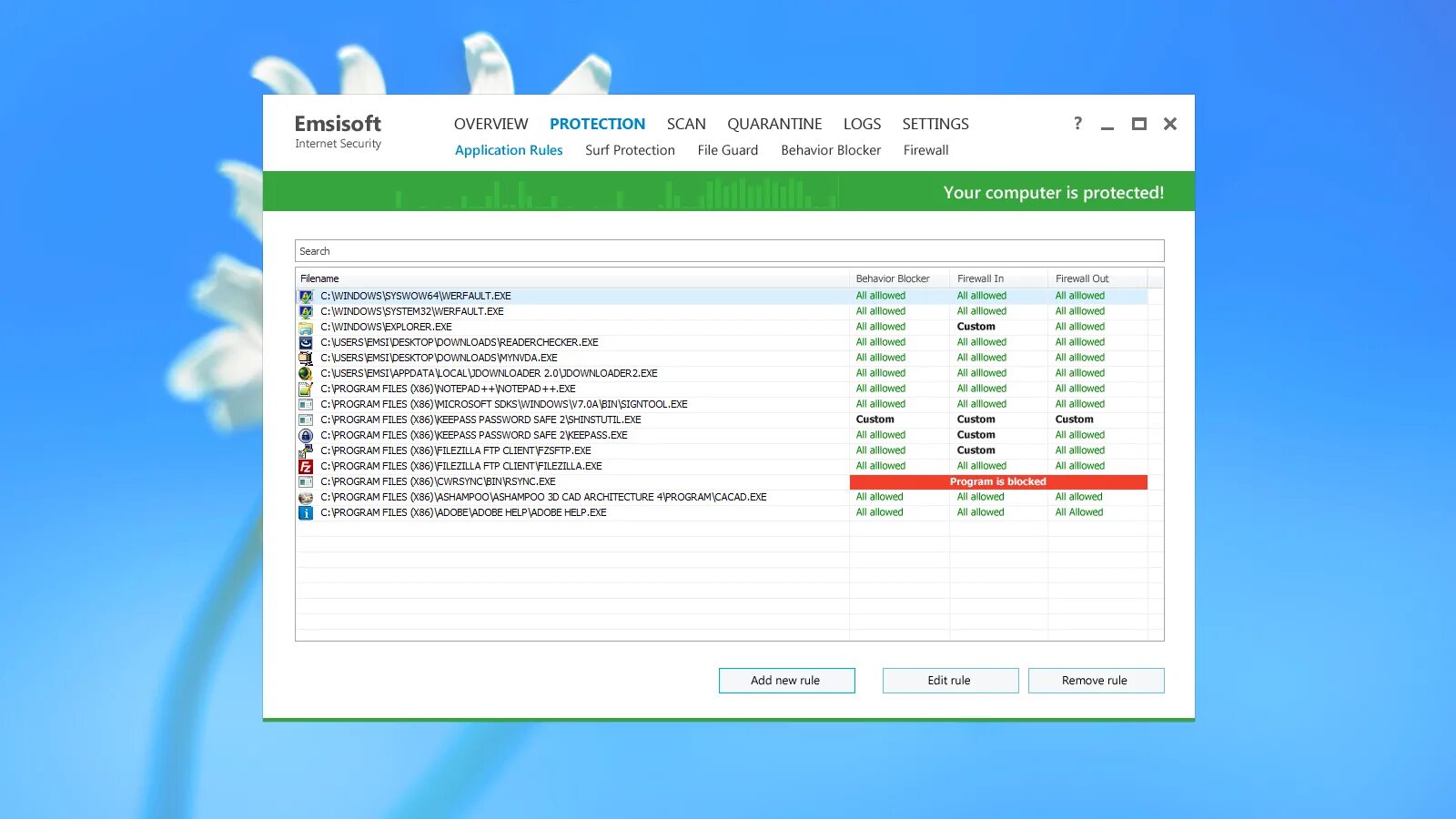1456x819 pixels.
Task: Click the red FILEZILLA.EXE icon
Action: [x=306, y=466]
